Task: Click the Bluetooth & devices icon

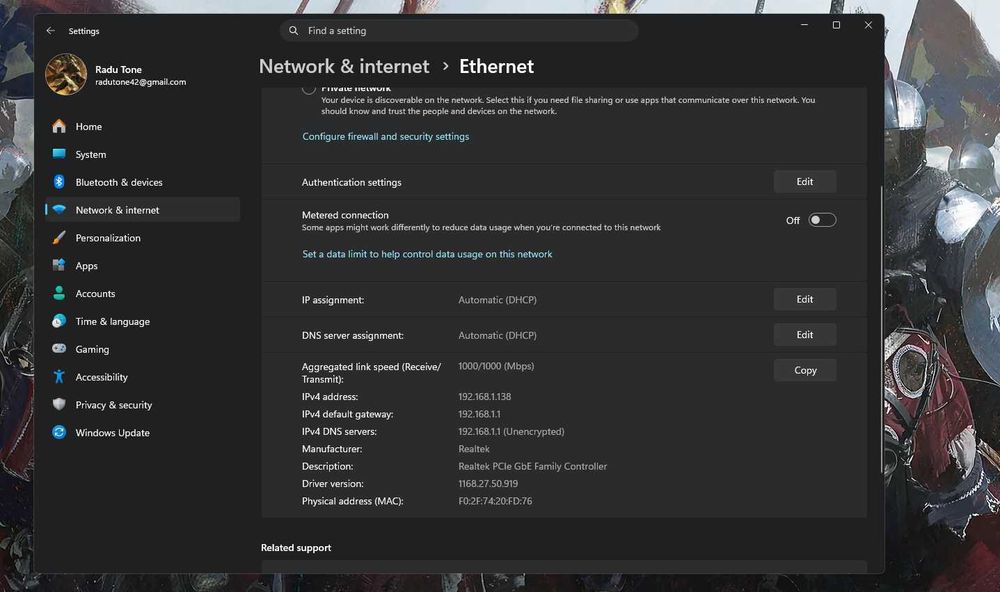Action: 59,182
